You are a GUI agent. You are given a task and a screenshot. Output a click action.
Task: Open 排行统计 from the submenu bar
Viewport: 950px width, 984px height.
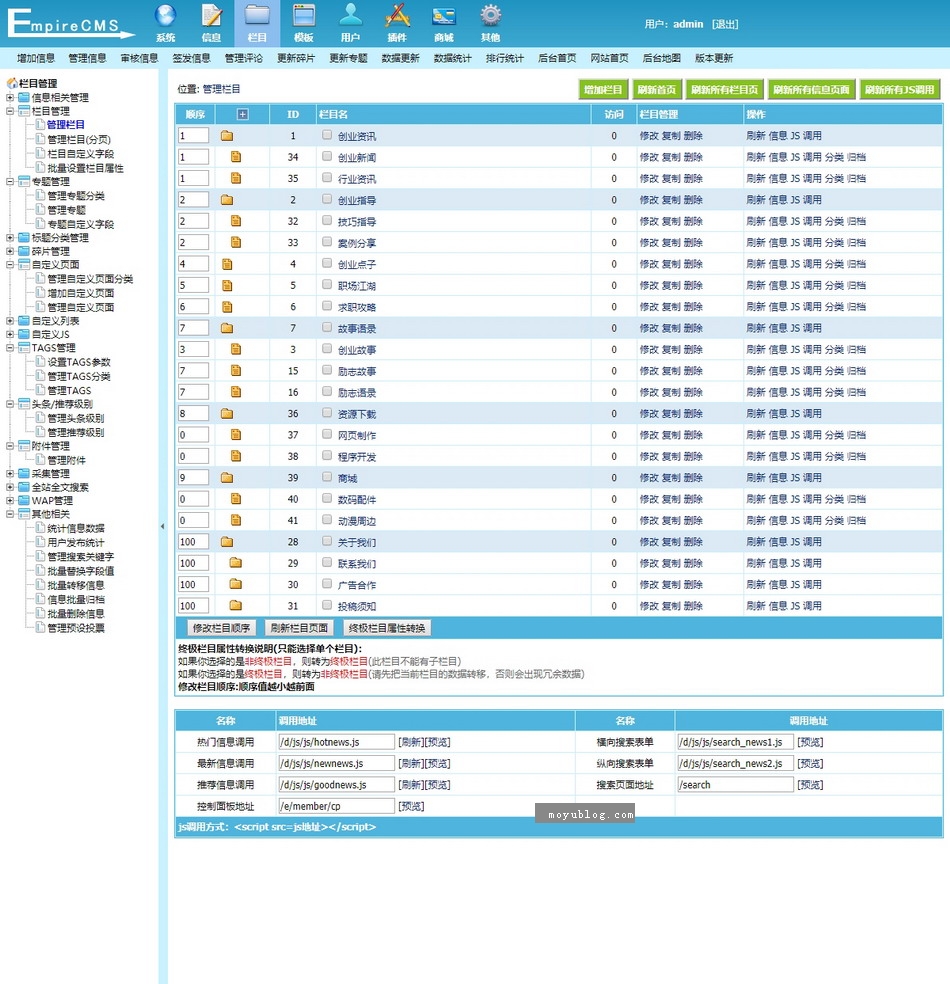tap(504, 58)
